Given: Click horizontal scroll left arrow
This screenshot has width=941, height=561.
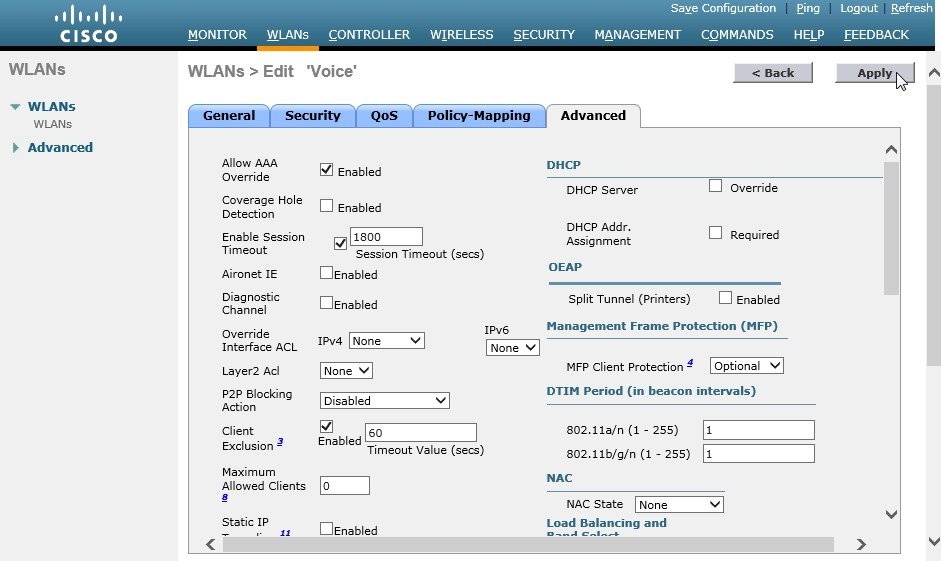Looking at the screenshot, I should click(210, 544).
